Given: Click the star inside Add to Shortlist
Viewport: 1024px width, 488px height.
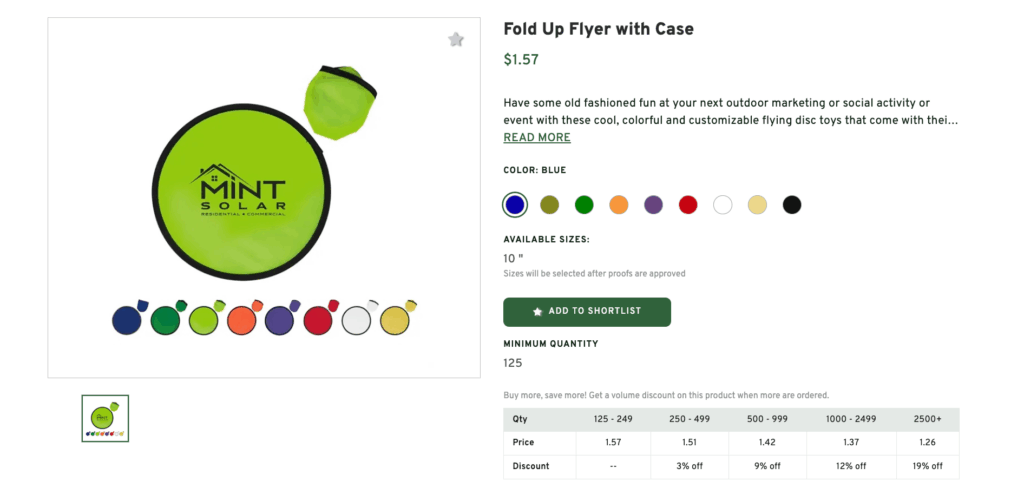Looking at the screenshot, I should pos(538,312).
